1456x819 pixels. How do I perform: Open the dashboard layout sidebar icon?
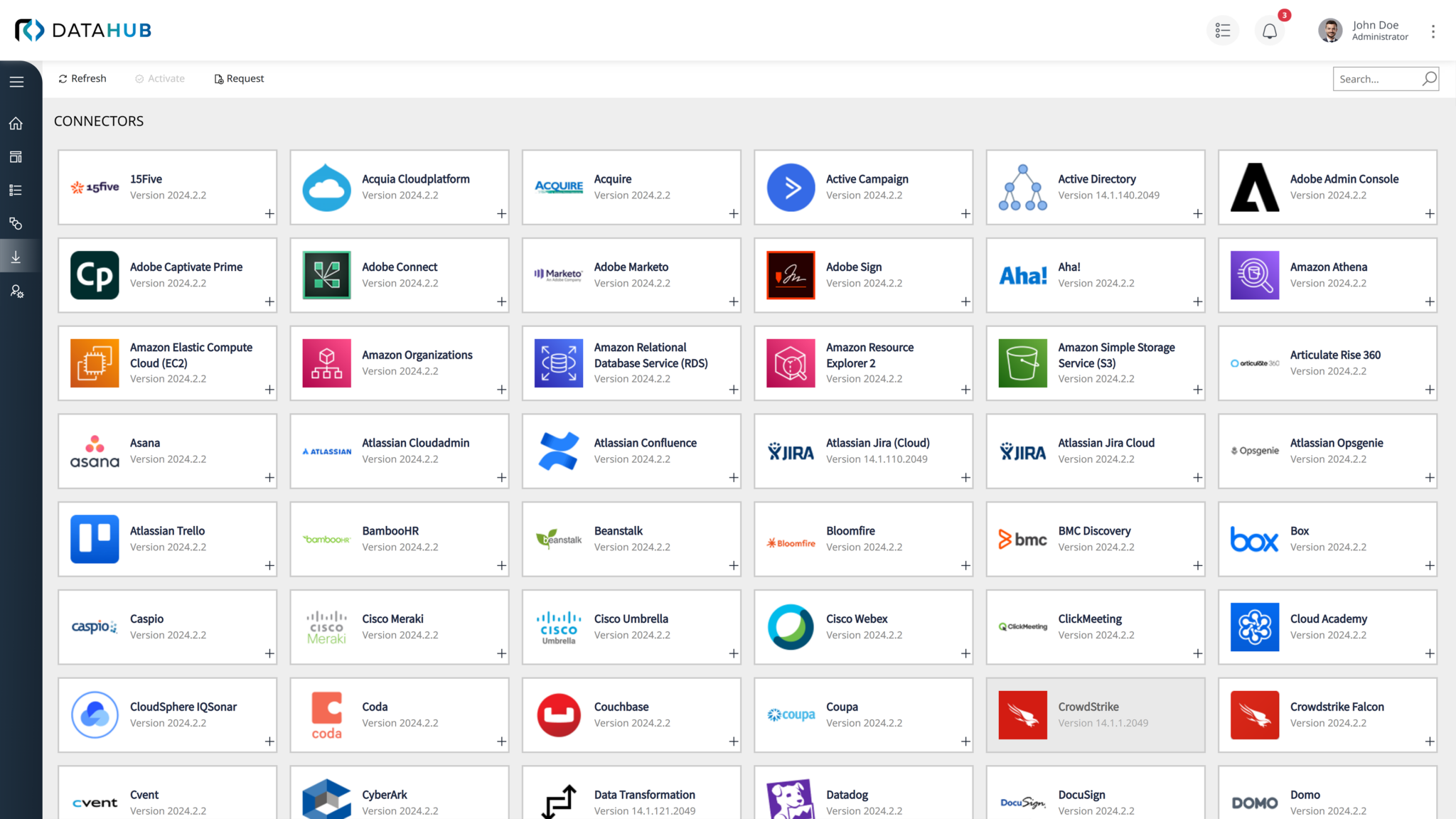tap(16, 157)
